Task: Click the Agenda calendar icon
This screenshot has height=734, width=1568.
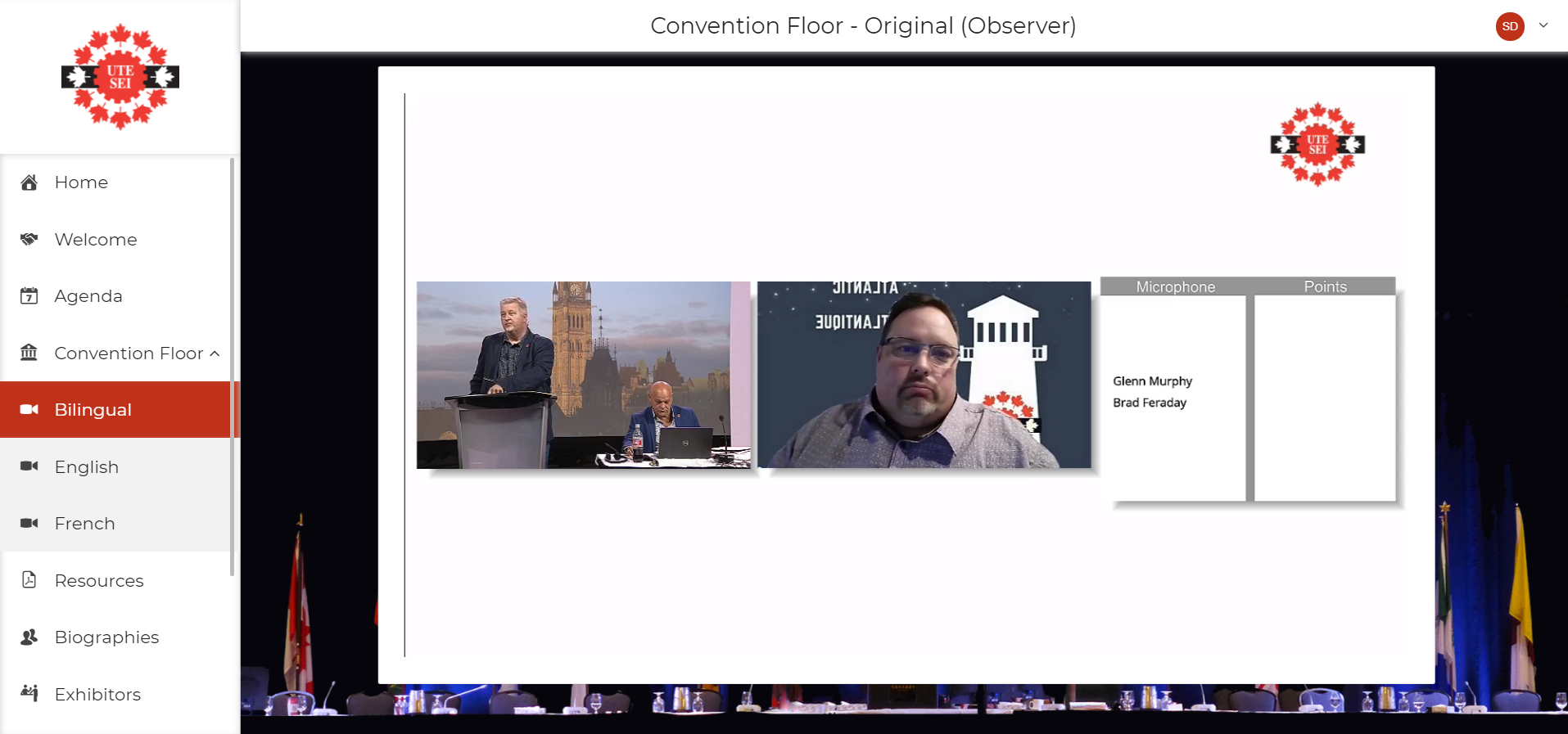Action: [29, 296]
